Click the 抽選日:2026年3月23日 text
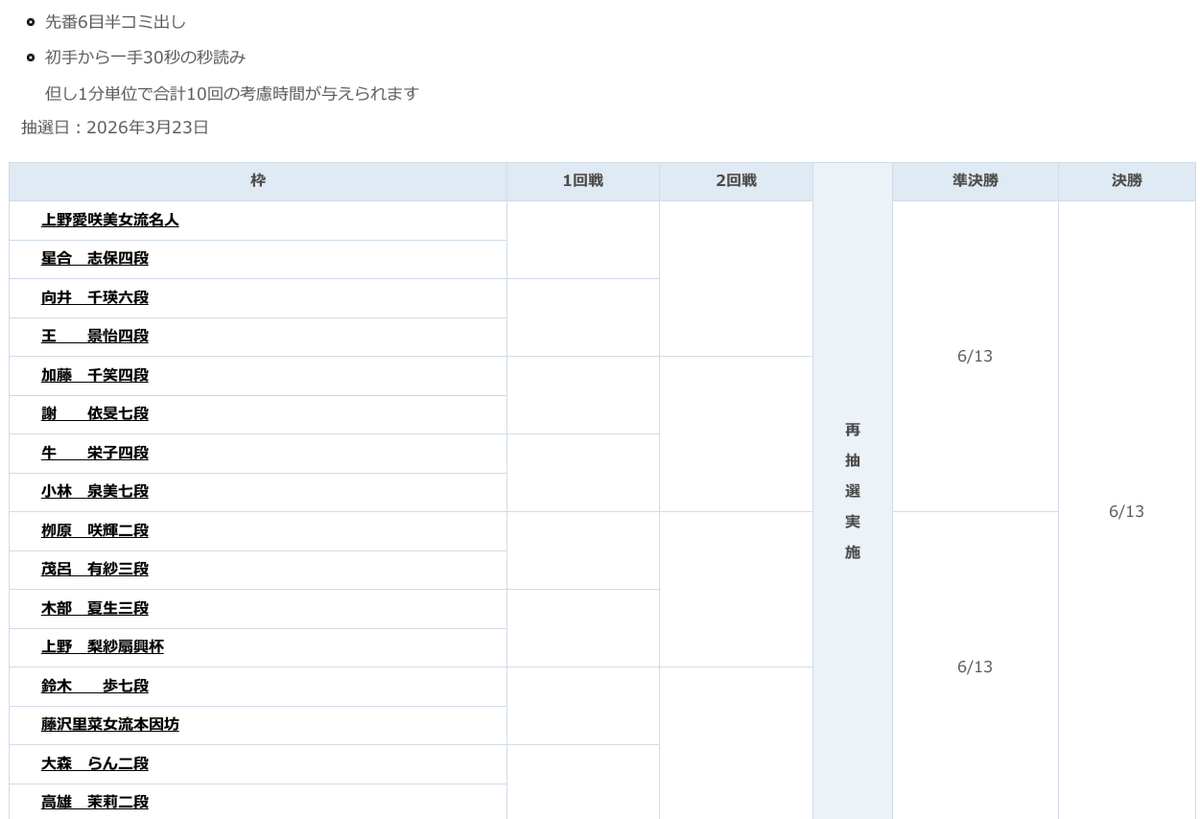The width and height of the screenshot is (1200, 819). [x=115, y=128]
